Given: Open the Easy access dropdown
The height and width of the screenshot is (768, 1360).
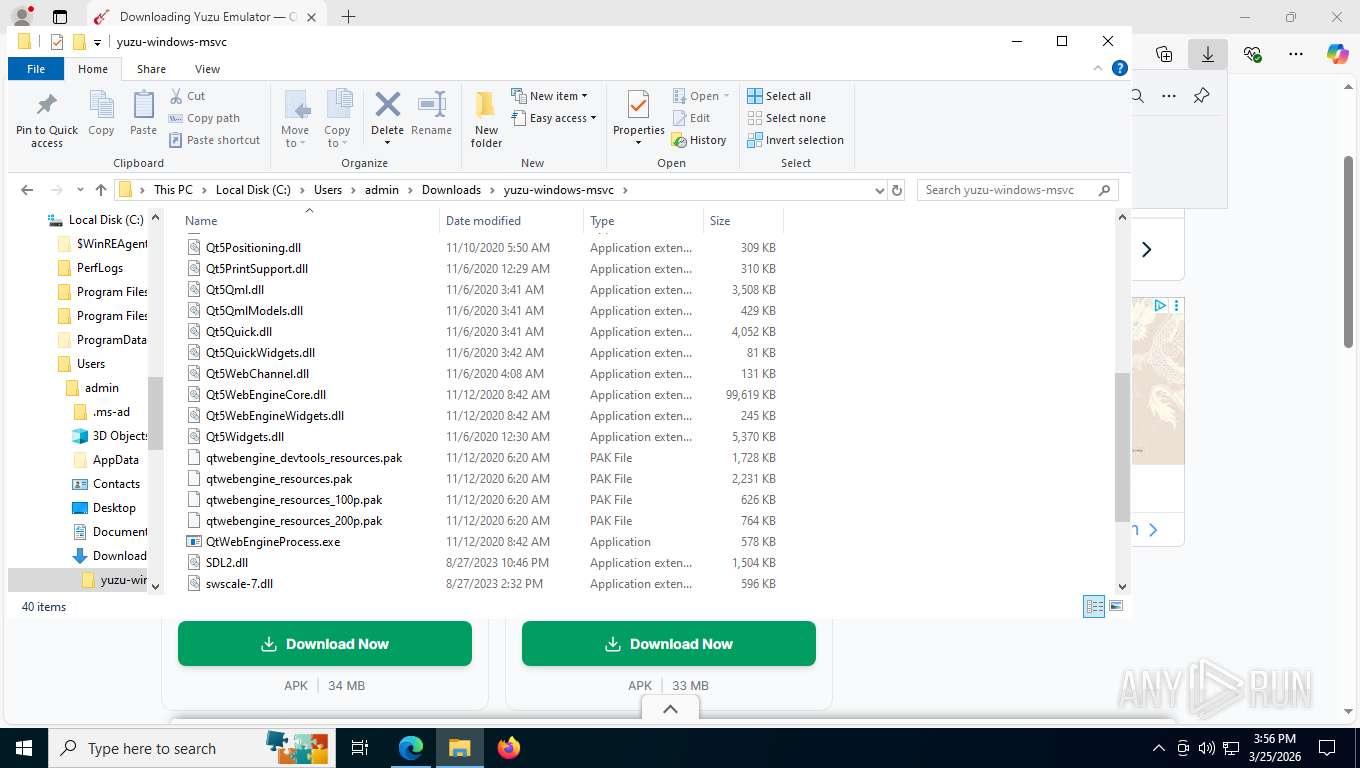Looking at the screenshot, I should [x=553, y=118].
